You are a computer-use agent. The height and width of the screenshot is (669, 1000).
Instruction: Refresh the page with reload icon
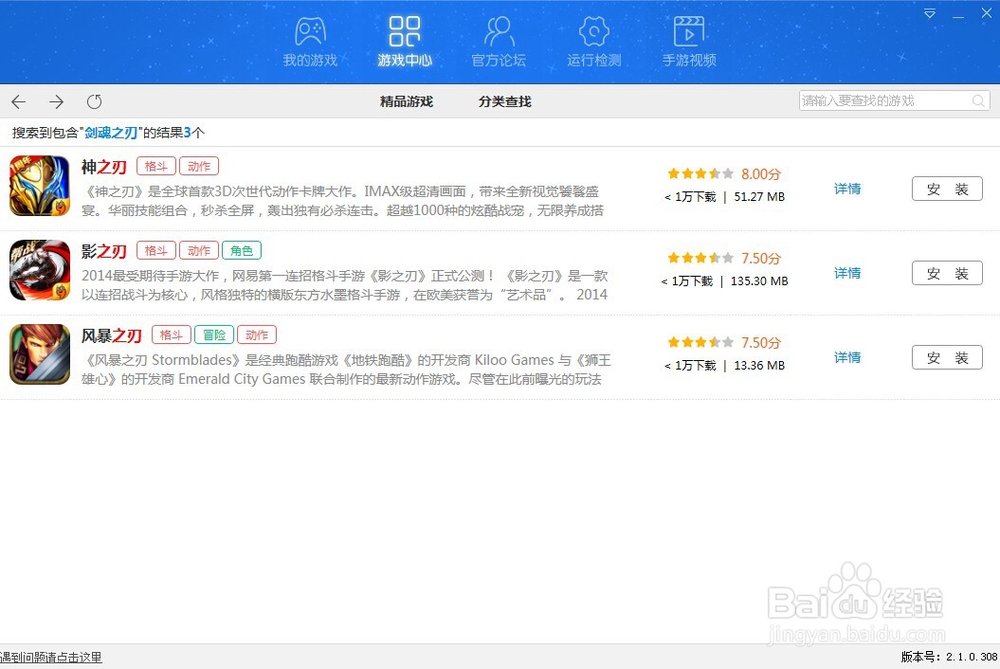pyautogui.click(x=94, y=101)
